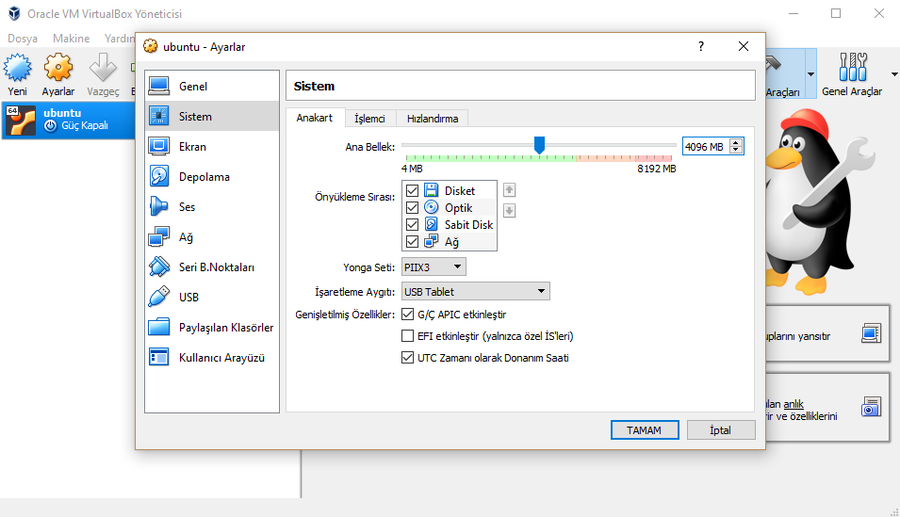
Task: Open the İşaretleme Aygıtı dropdown
Action: click(x=475, y=292)
